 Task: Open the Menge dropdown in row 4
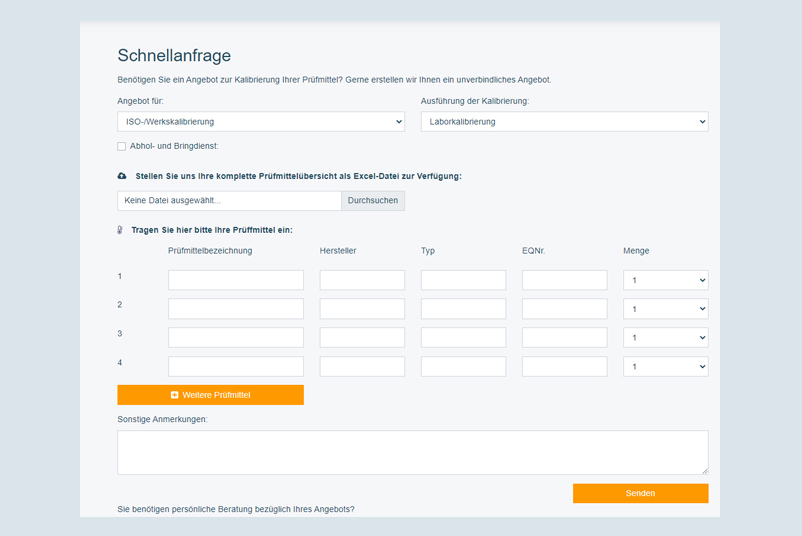665,367
